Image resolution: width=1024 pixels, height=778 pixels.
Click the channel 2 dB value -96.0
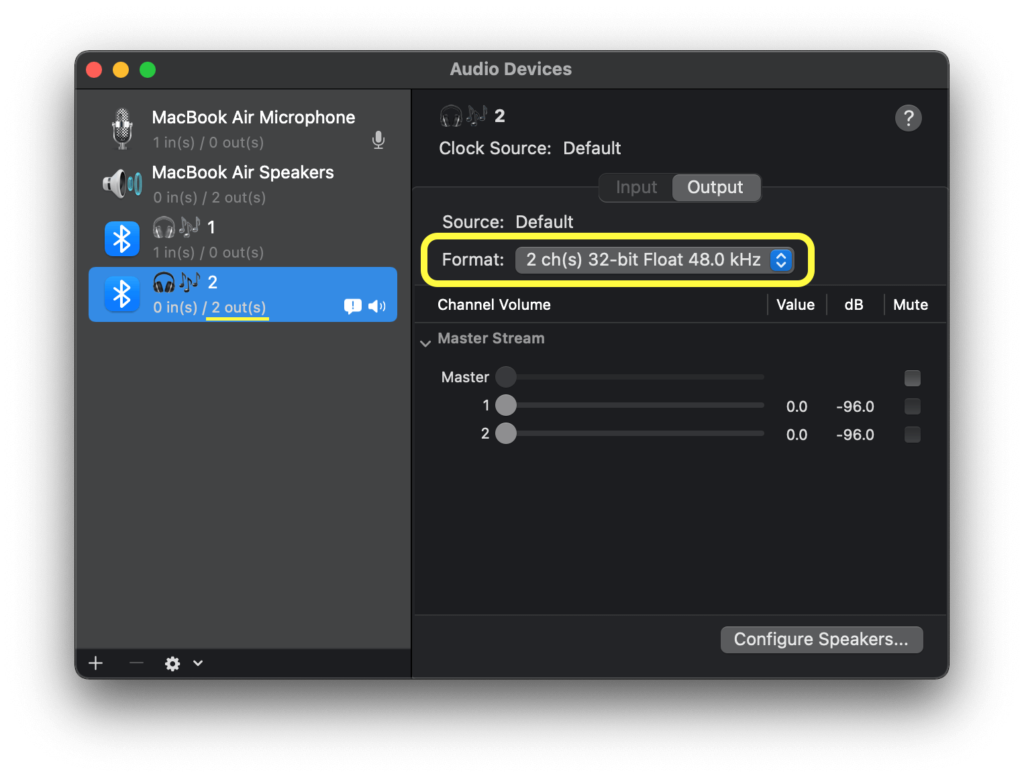855,434
